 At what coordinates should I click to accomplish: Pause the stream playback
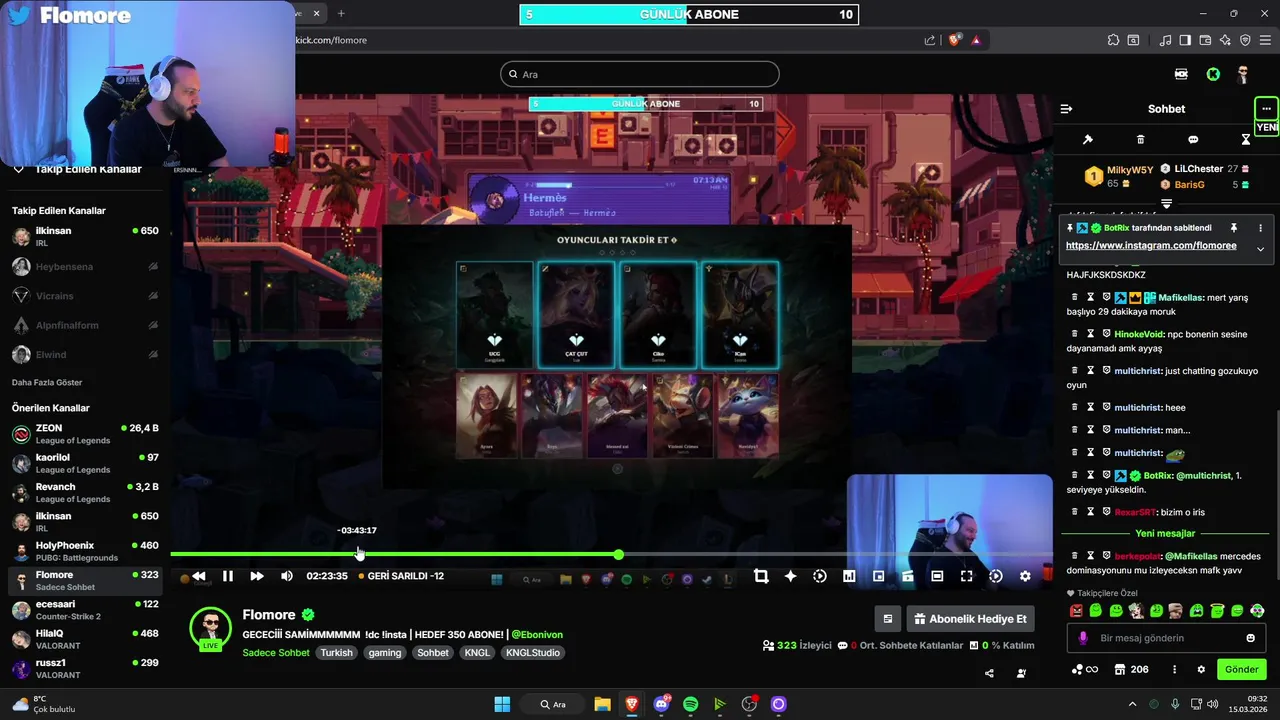point(228,576)
